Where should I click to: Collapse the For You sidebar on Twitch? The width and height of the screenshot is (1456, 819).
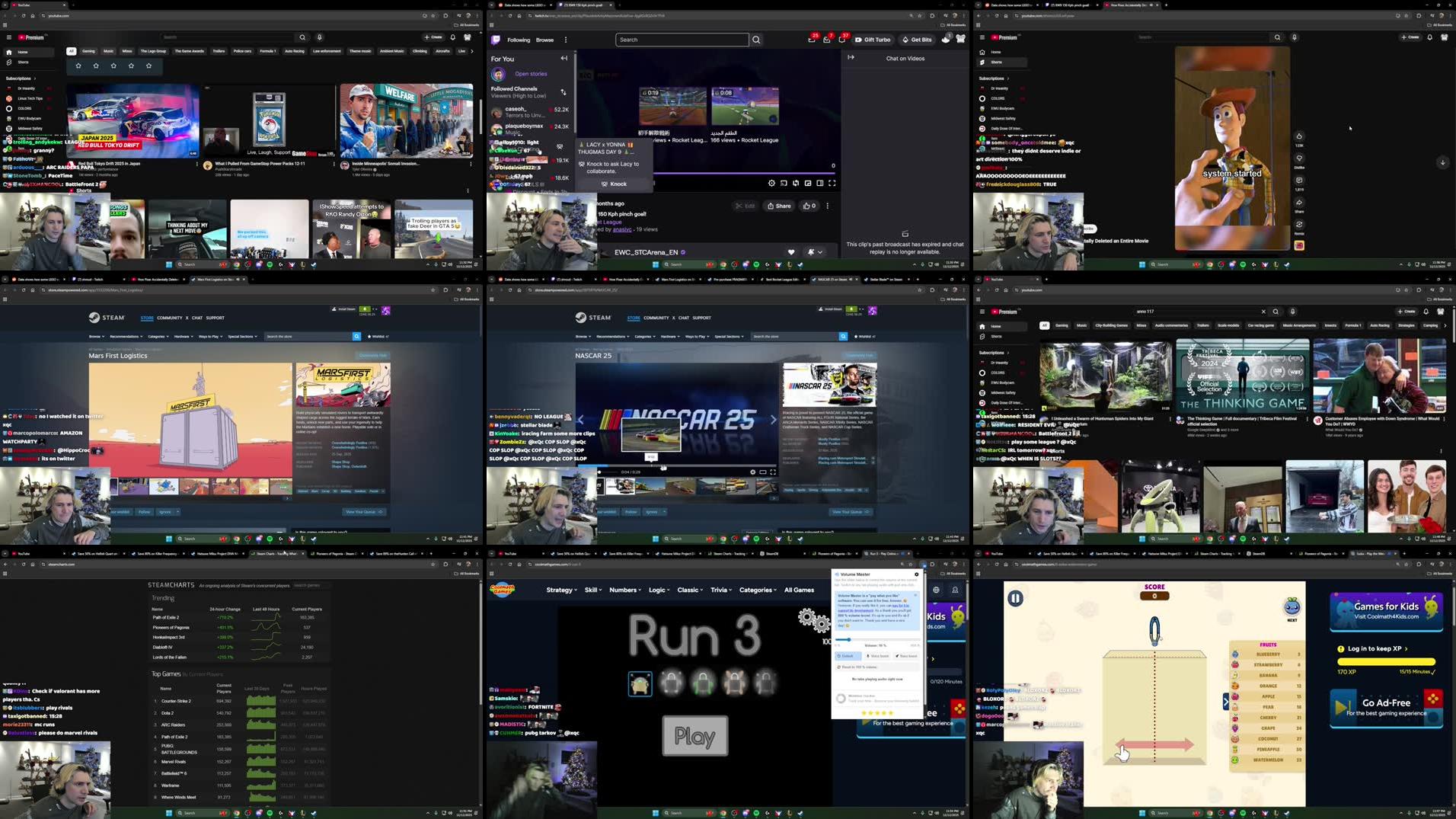pos(564,58)
